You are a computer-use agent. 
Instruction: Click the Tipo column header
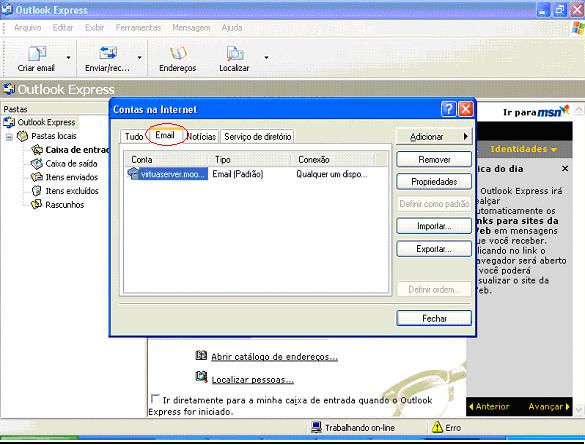249,160
